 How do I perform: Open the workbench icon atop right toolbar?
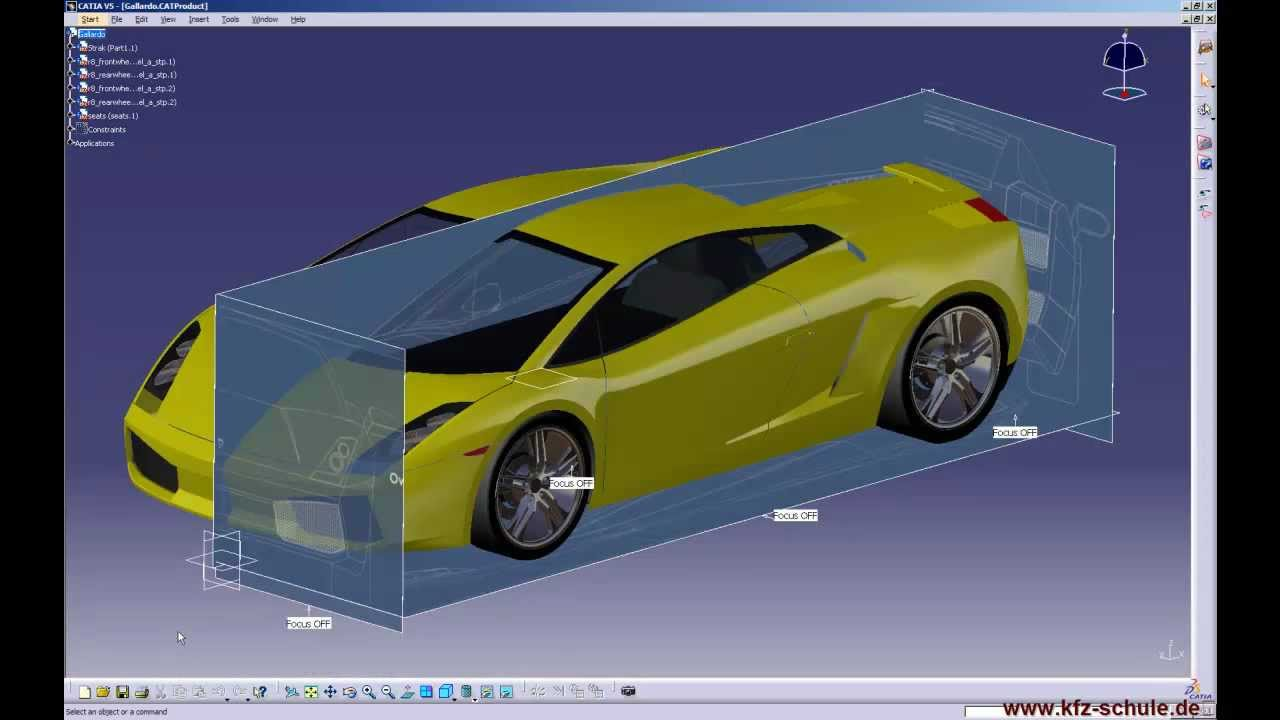coord(1205,47)
